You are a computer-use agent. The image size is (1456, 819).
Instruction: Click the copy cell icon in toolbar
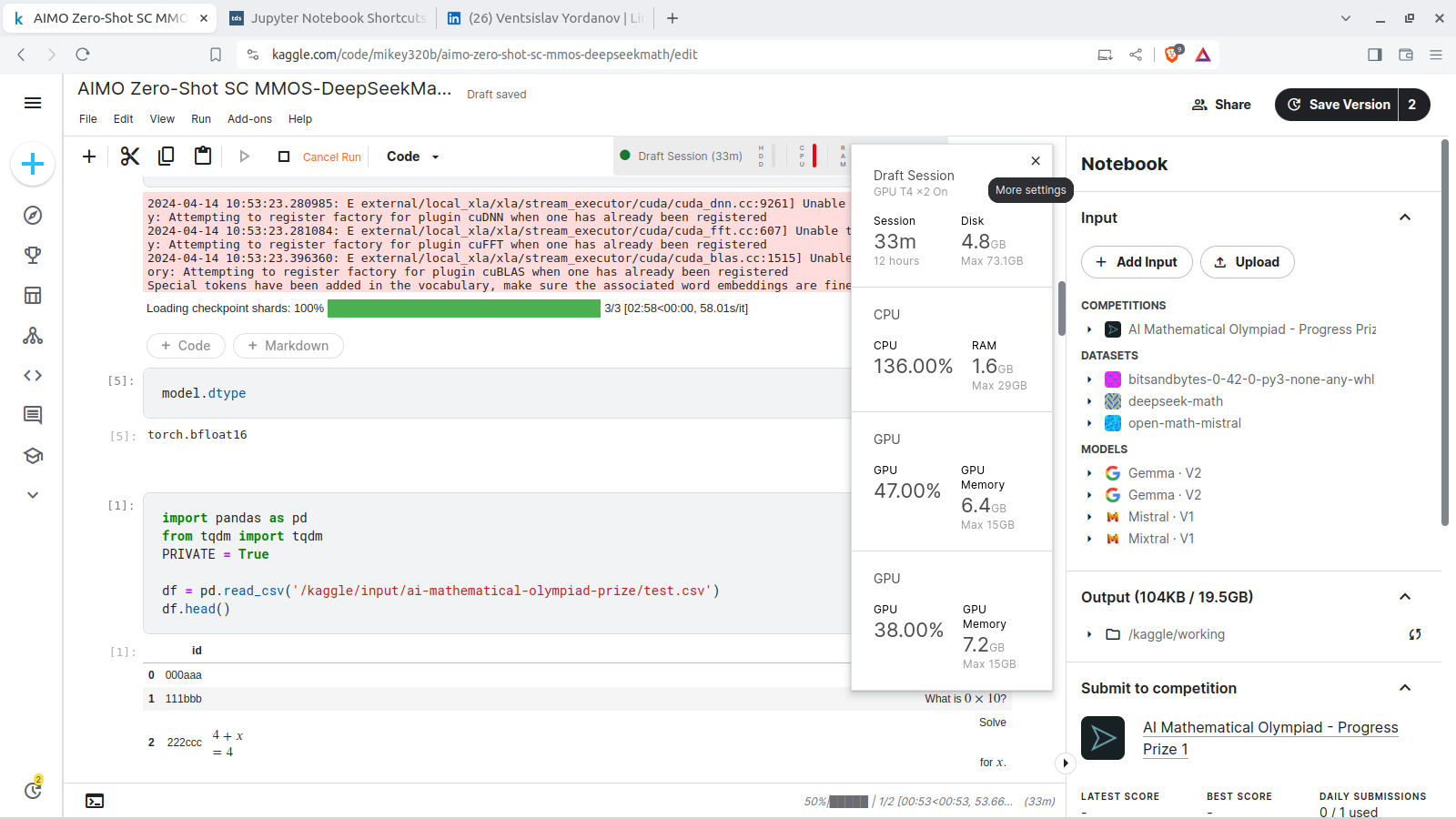coord(166,157)
